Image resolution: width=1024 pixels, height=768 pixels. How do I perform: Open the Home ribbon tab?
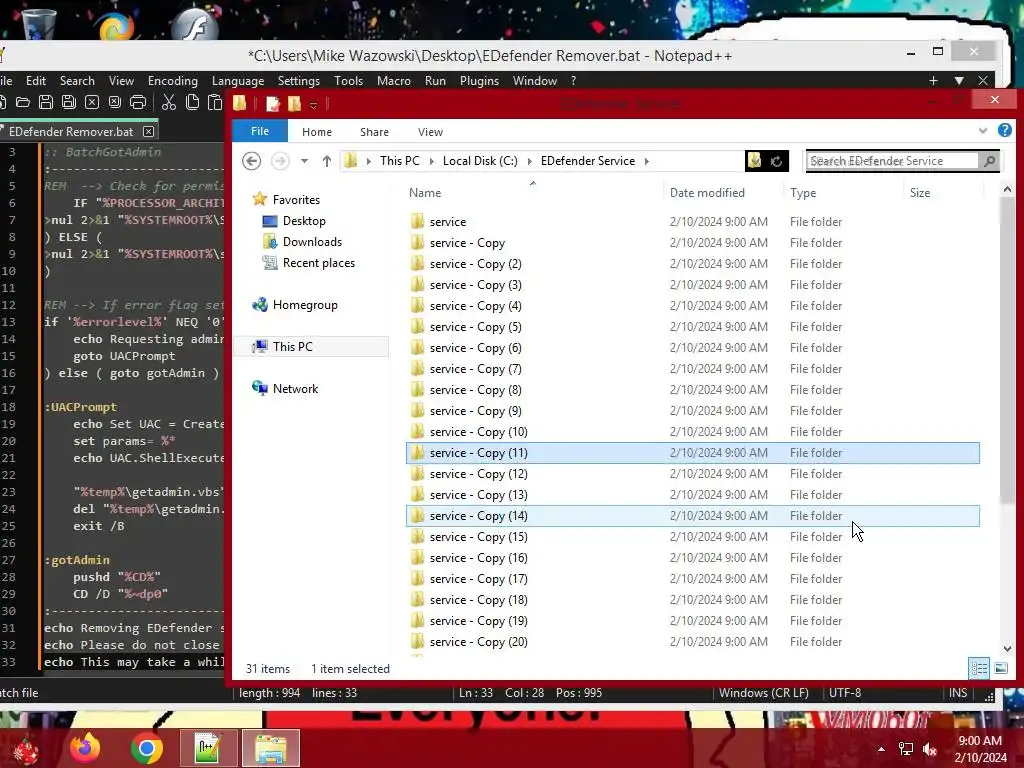317,132
